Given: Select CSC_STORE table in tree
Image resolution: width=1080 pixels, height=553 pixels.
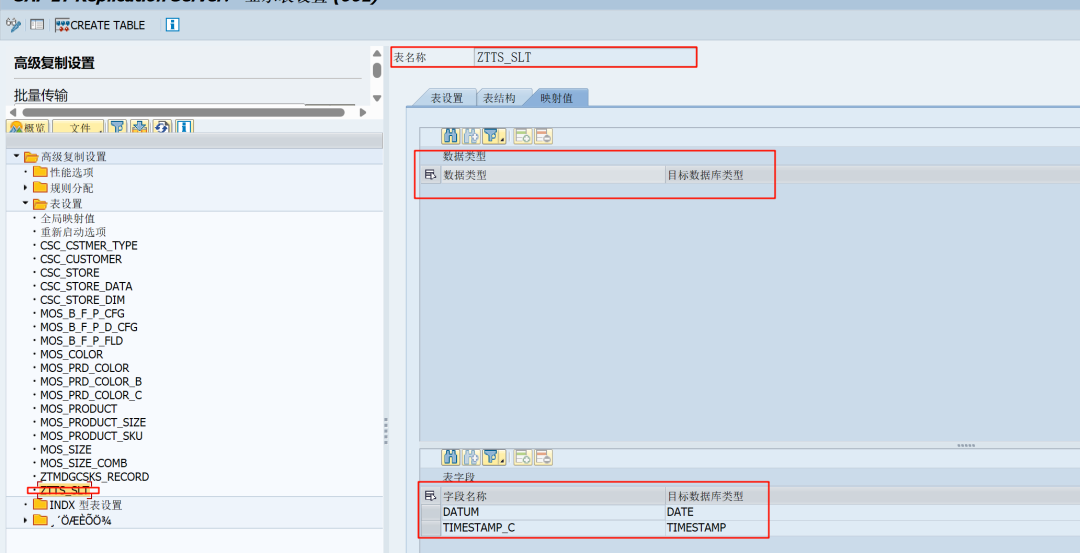Looking at the screenshot, I should click(70, 273).
